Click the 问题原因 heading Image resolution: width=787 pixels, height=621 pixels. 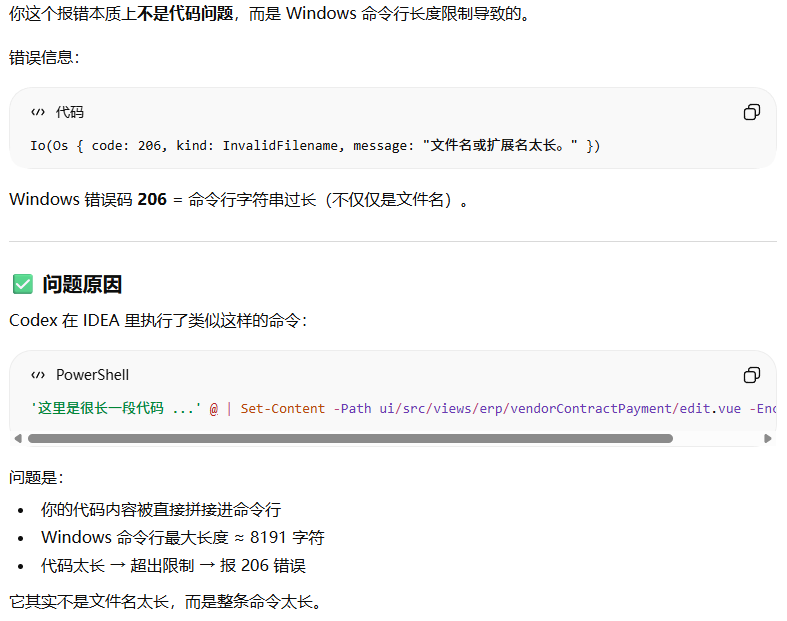82,284
